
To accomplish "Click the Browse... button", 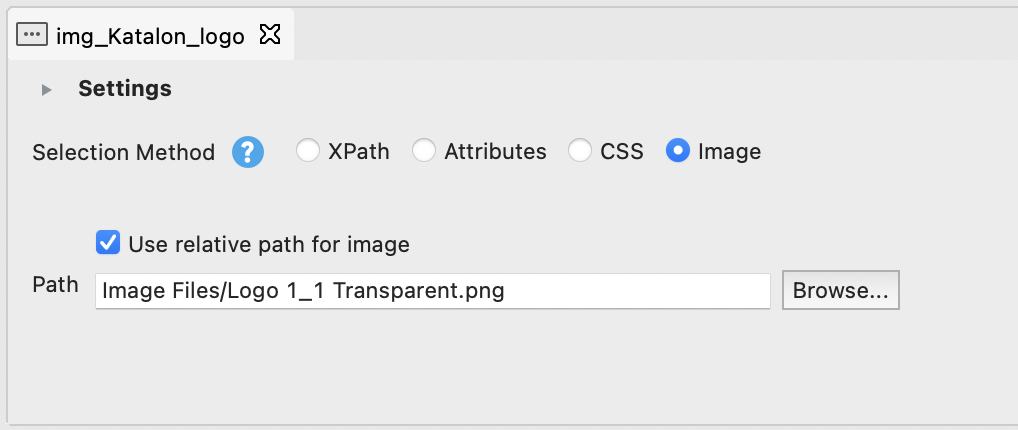I will click(840, 291).
